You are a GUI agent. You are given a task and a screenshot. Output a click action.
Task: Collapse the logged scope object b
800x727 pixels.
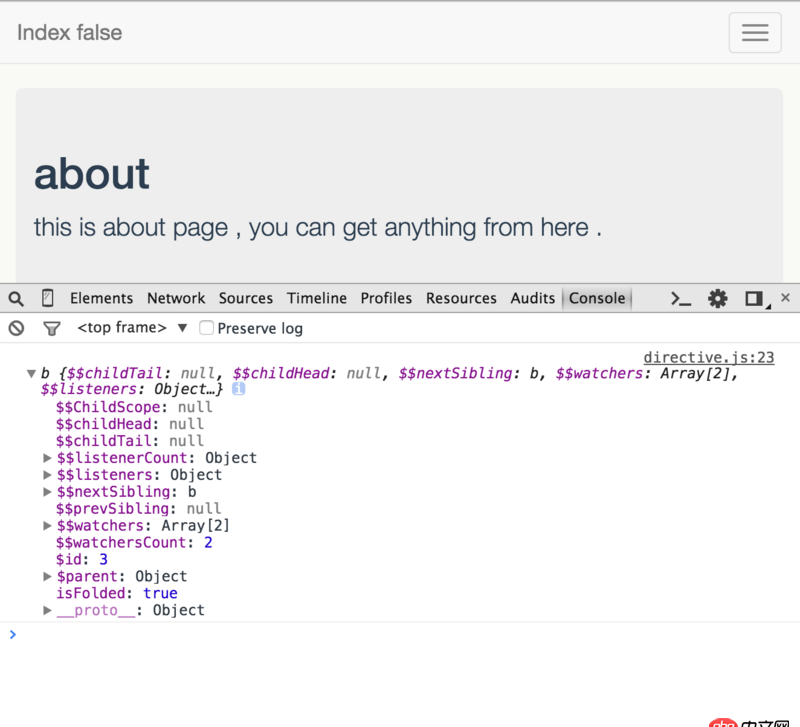[x=31, y=374]
